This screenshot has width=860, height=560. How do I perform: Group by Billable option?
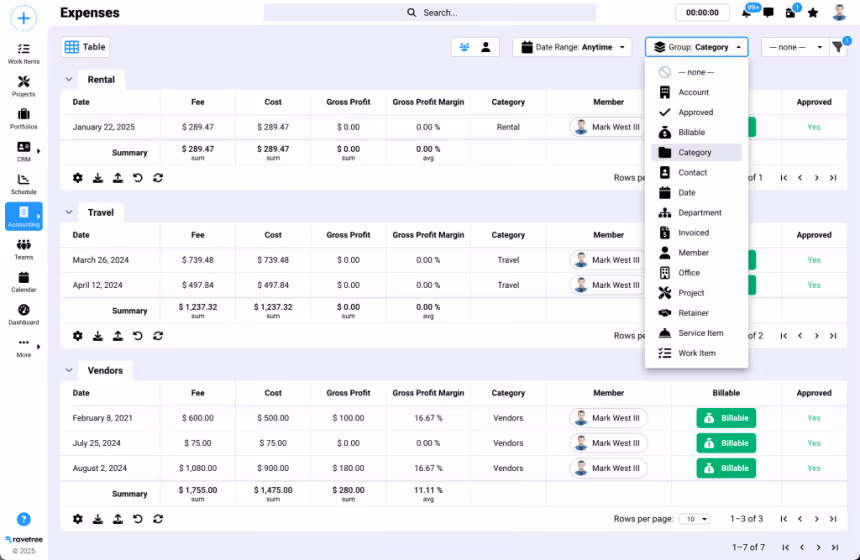pos(697,132)
